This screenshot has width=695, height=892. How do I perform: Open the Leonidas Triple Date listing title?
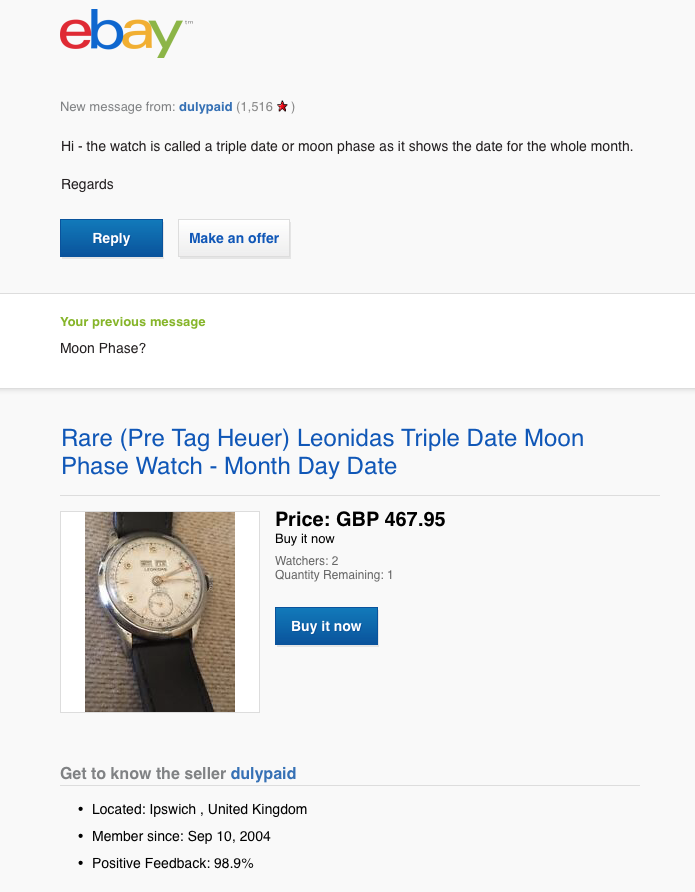click(322, 452)
